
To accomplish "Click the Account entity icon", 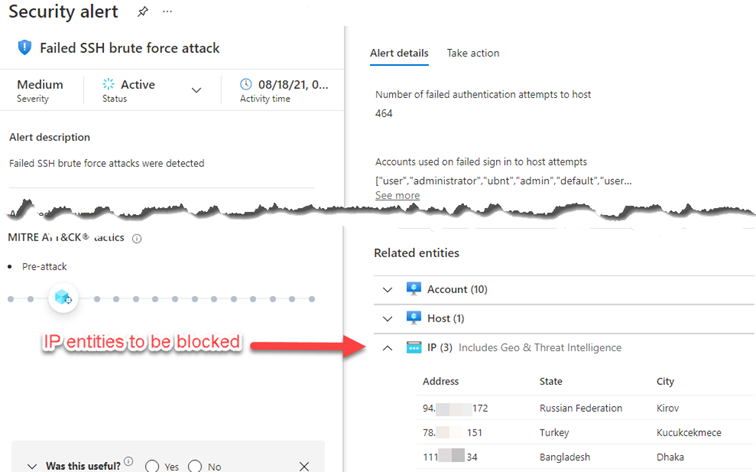I will (x=414, y=289).
